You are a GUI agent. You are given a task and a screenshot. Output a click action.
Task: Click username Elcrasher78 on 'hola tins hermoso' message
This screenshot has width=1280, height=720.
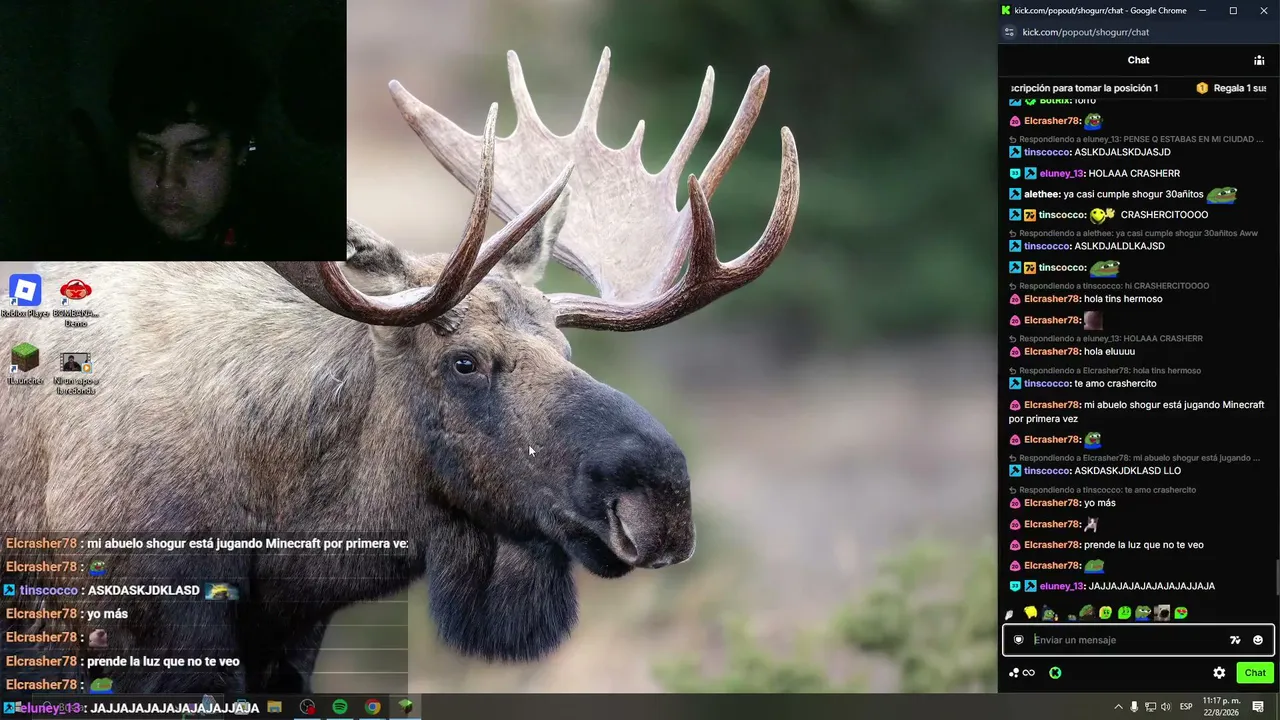click(x=1052, y=299)
